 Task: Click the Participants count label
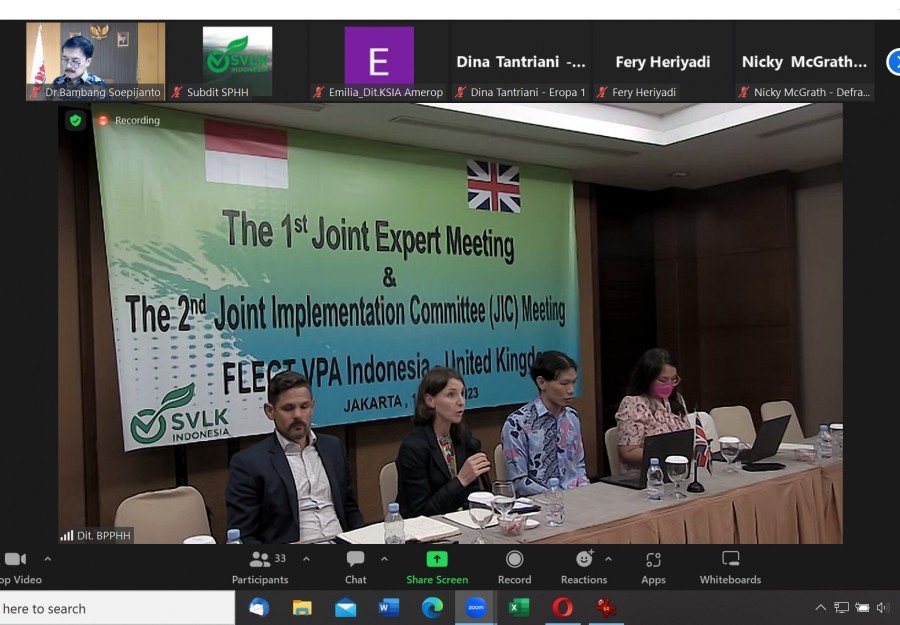(x=280, y=558)
